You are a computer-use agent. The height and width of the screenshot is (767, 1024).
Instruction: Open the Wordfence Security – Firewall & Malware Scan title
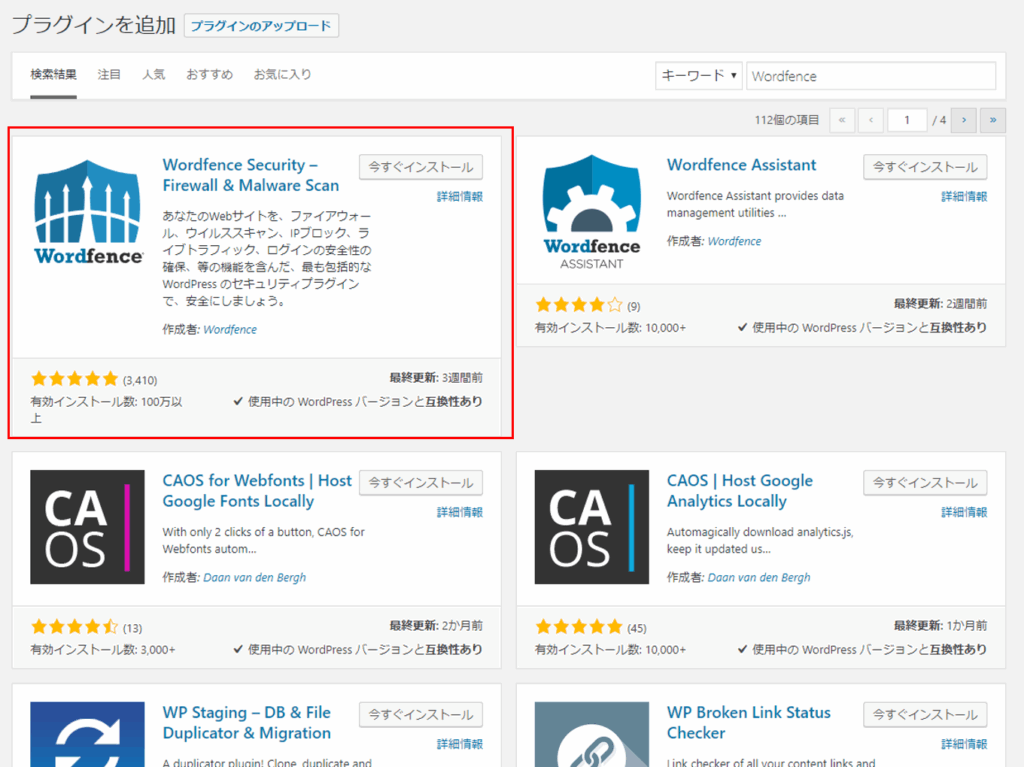(251, 175)
